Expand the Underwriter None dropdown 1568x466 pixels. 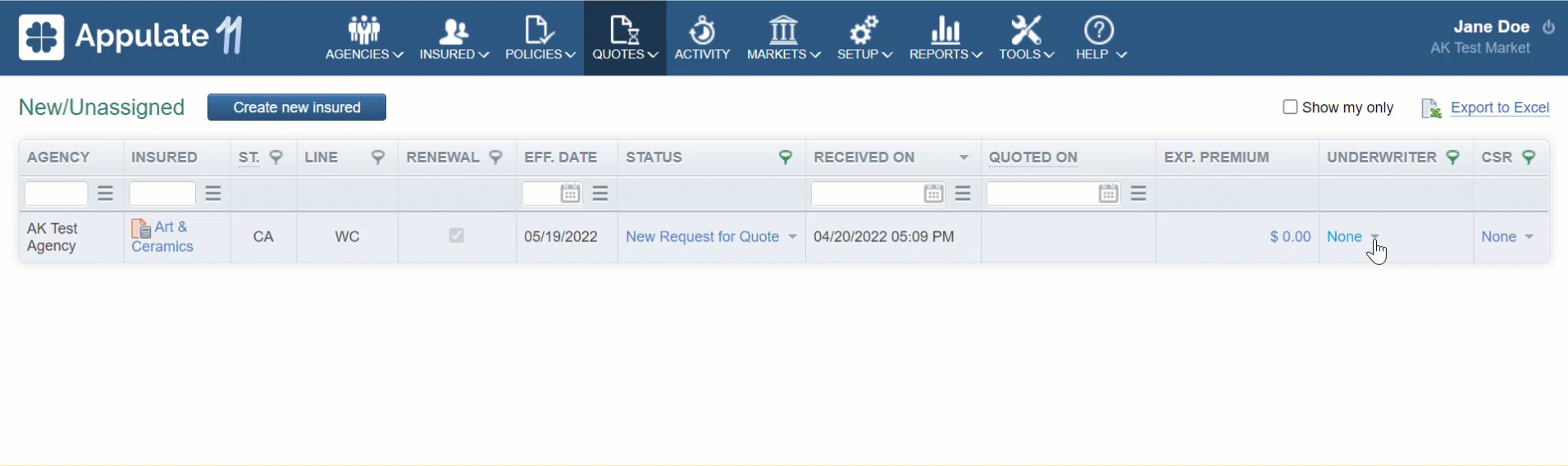[x=1374, y=237]
